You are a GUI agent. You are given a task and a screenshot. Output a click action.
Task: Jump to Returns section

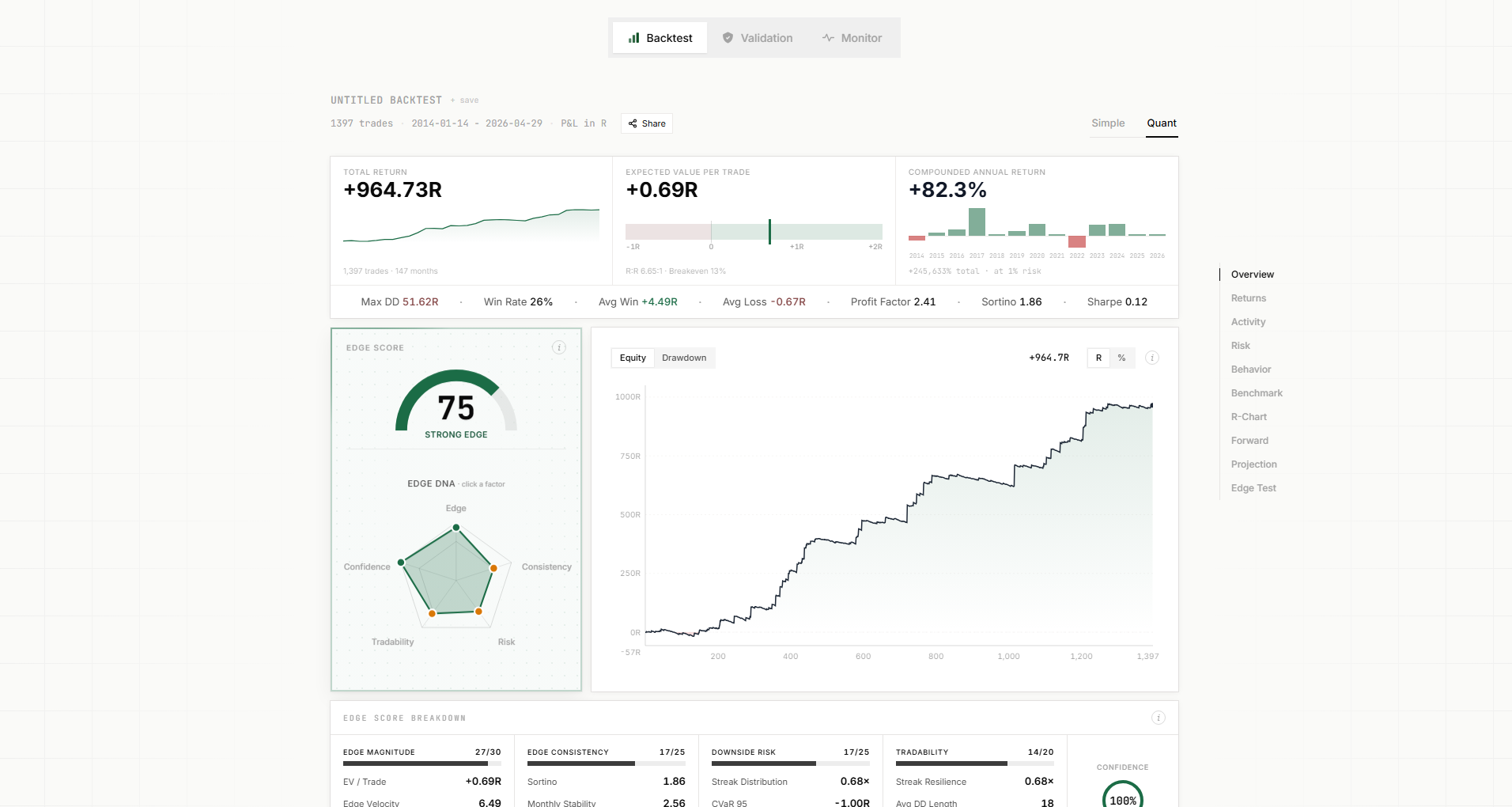coord(1249,298)
